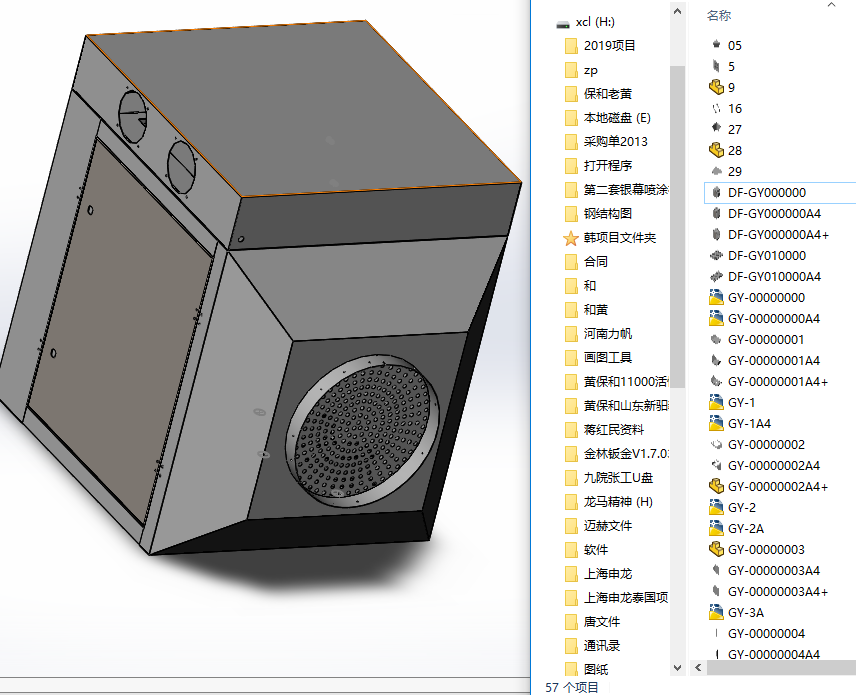Select file GY-00000004
The width and height of the screenshot is (856, 695).
(x=766, y=634)
